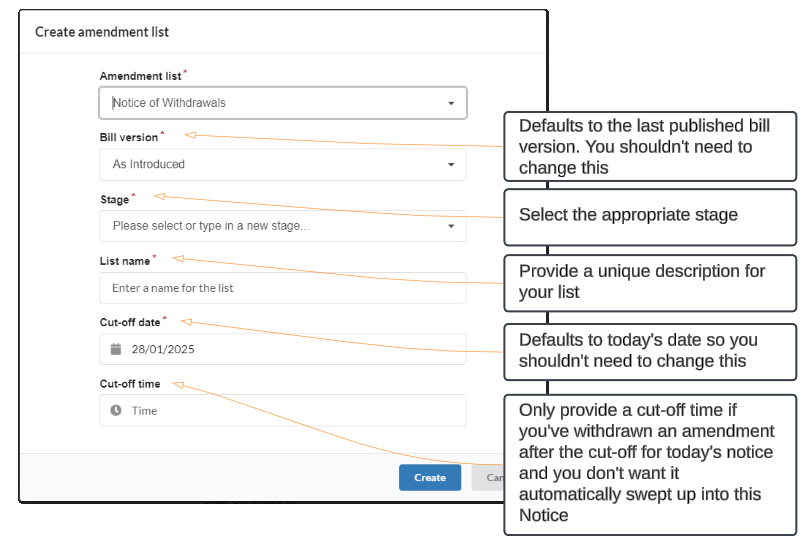Click the Amendment list field label

tap(140, 76)
